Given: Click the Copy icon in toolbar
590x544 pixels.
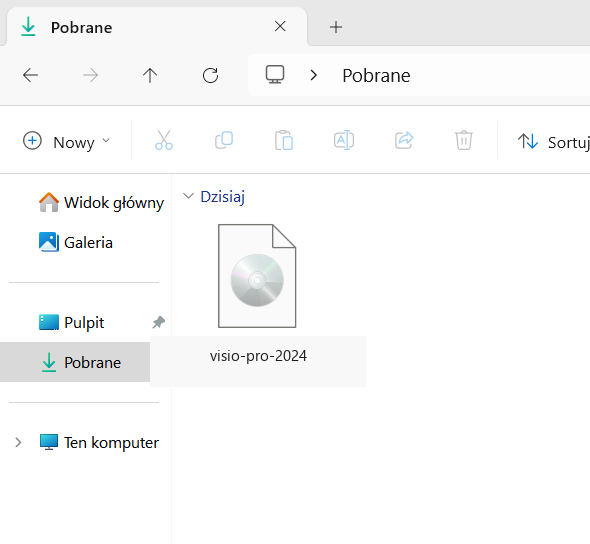Looking at the screenshot, I should (224, 140).
